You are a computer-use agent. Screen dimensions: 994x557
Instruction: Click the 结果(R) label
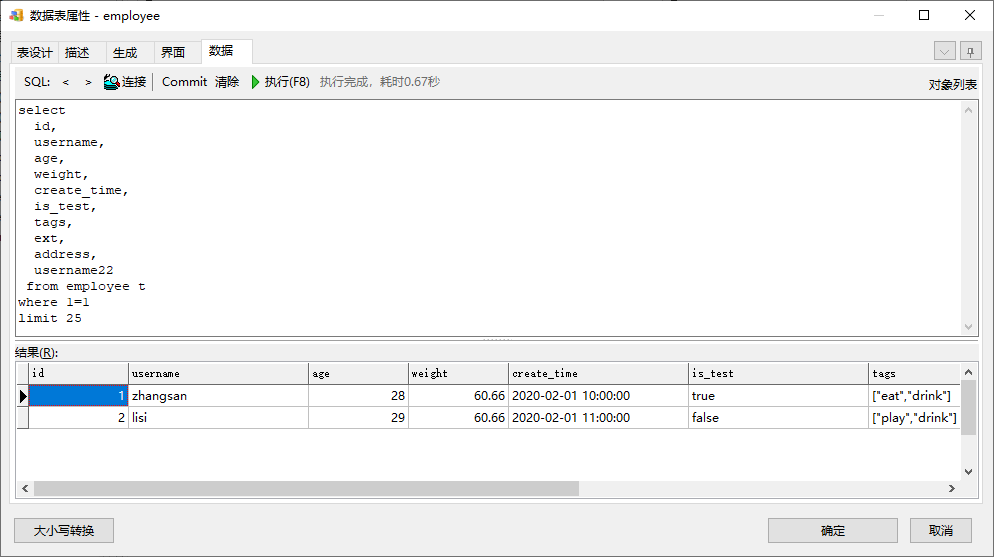click(x=36, y=353)
